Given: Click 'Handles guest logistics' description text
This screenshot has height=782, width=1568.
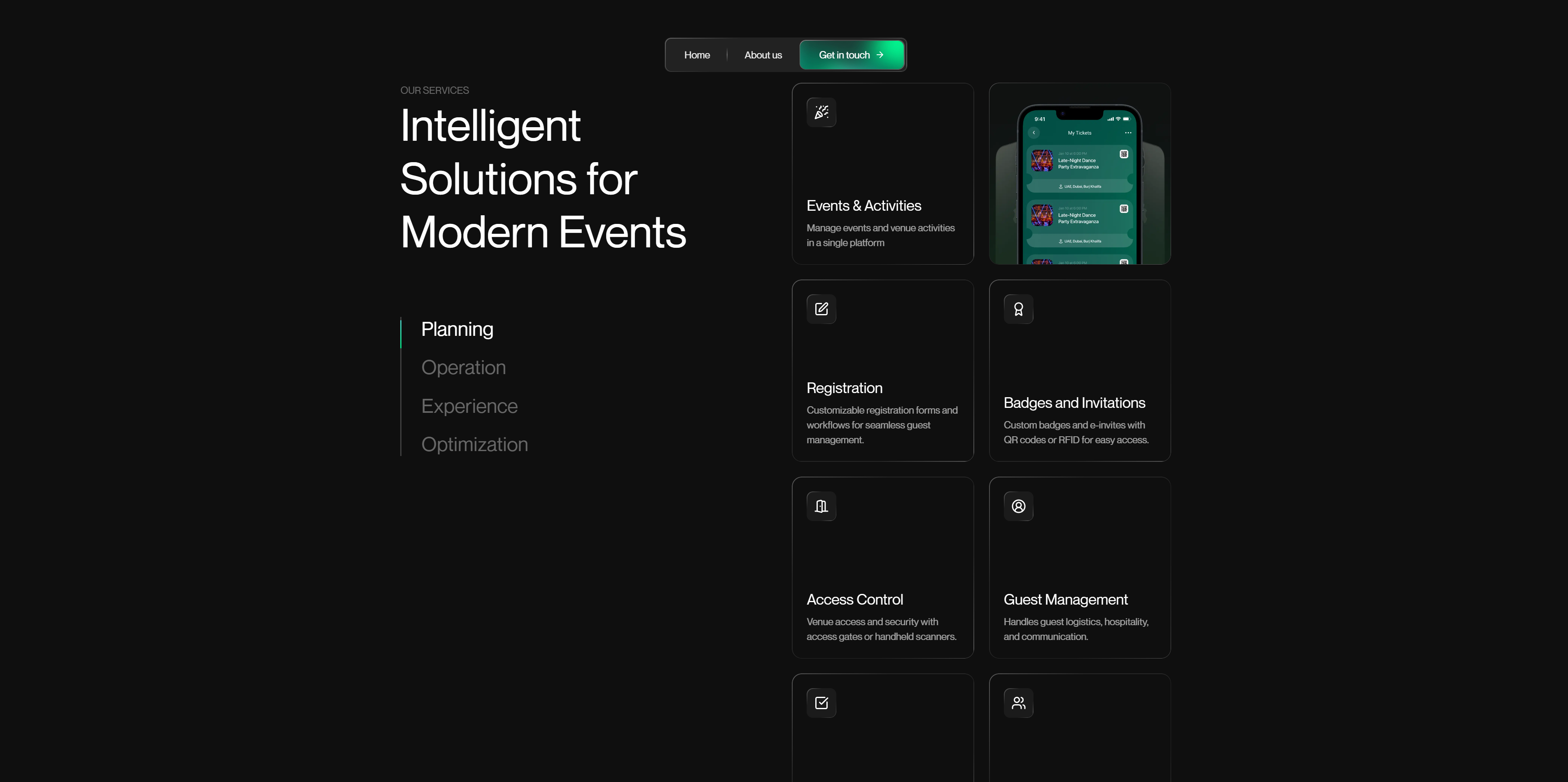Looking at the screenshot, I should pos(1076,629).
